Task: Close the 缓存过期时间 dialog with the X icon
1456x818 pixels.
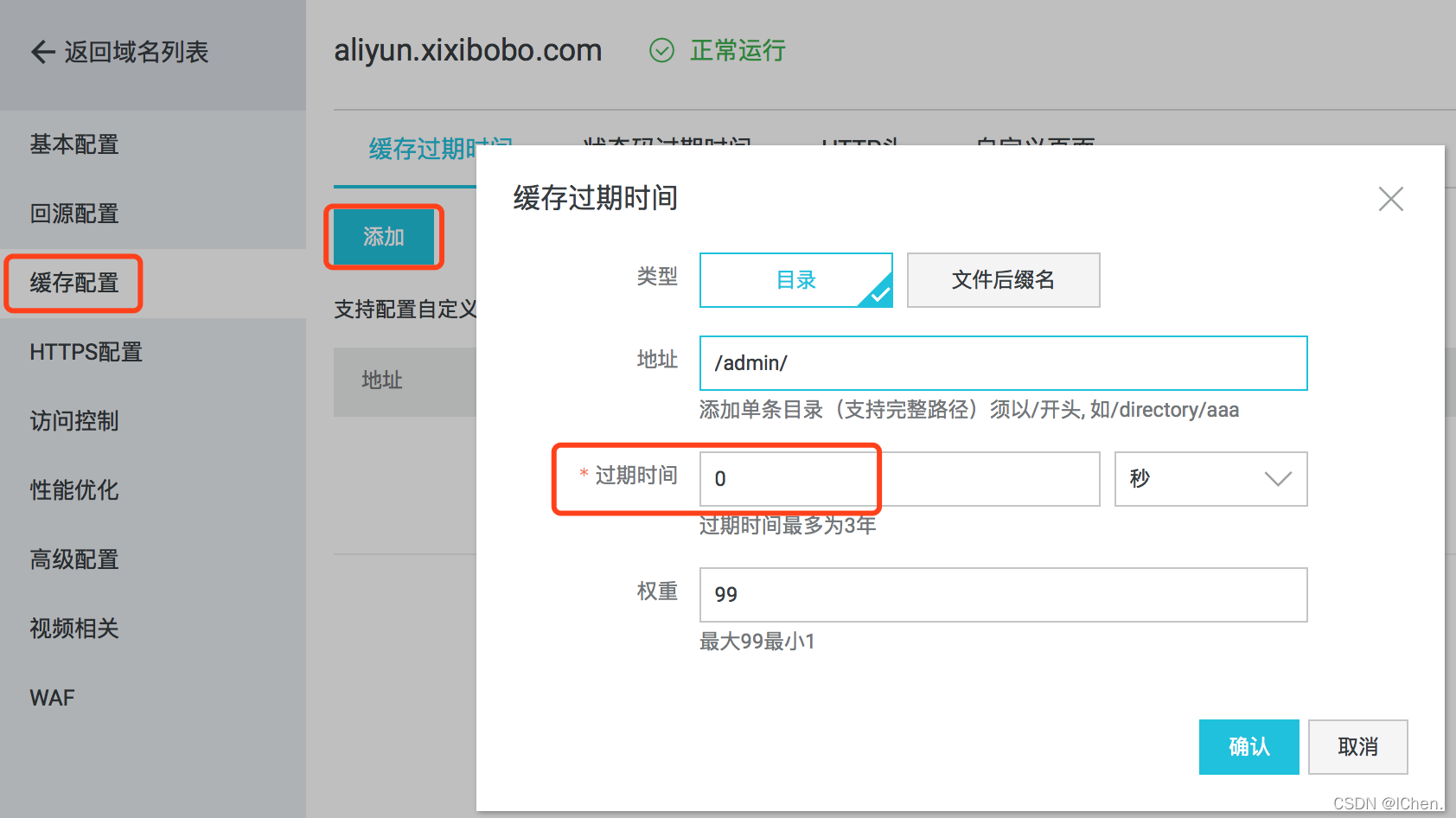Action: coord(1390,199)
